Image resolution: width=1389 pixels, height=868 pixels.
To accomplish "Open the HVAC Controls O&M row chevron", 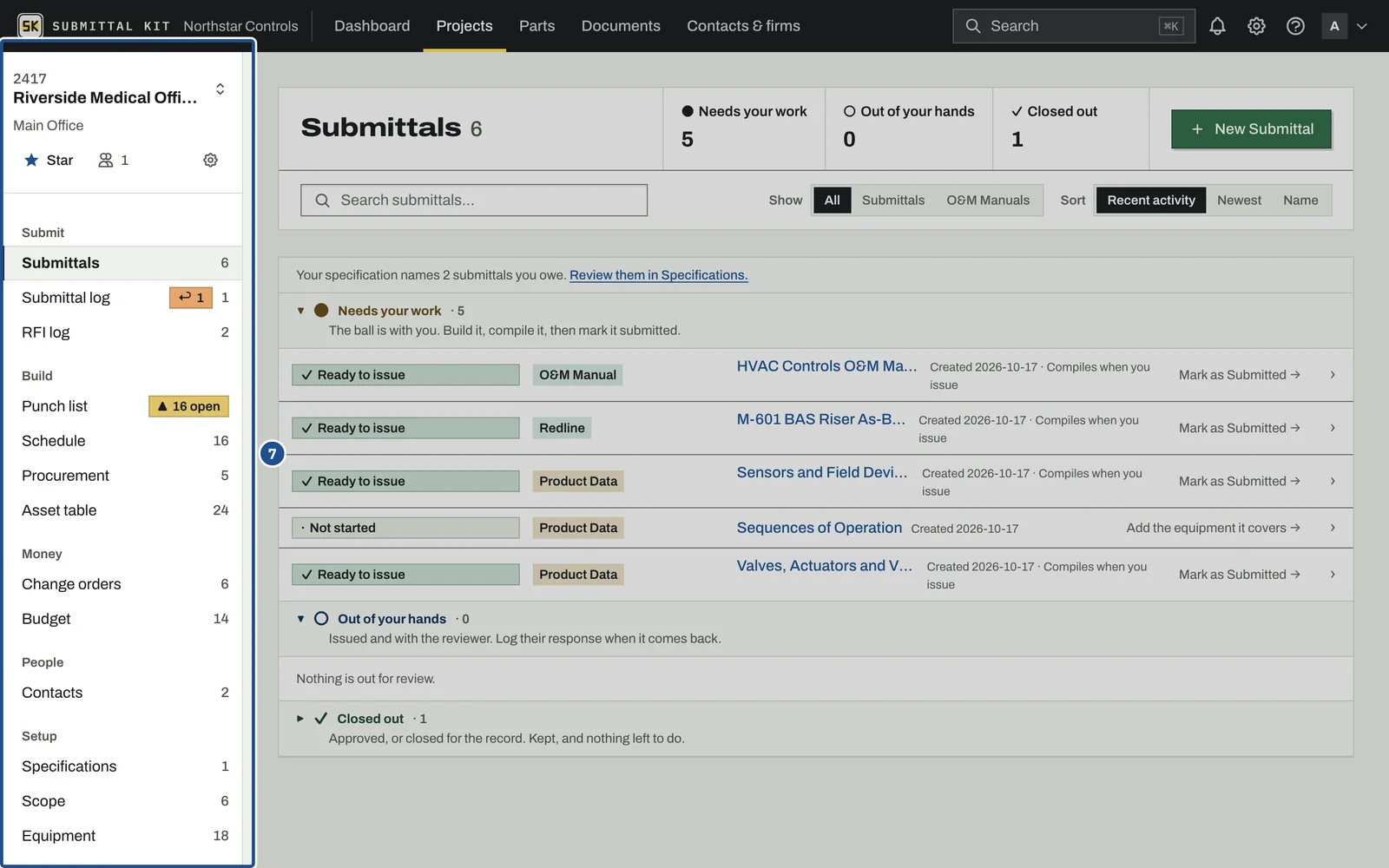I will click(1333, 375).
